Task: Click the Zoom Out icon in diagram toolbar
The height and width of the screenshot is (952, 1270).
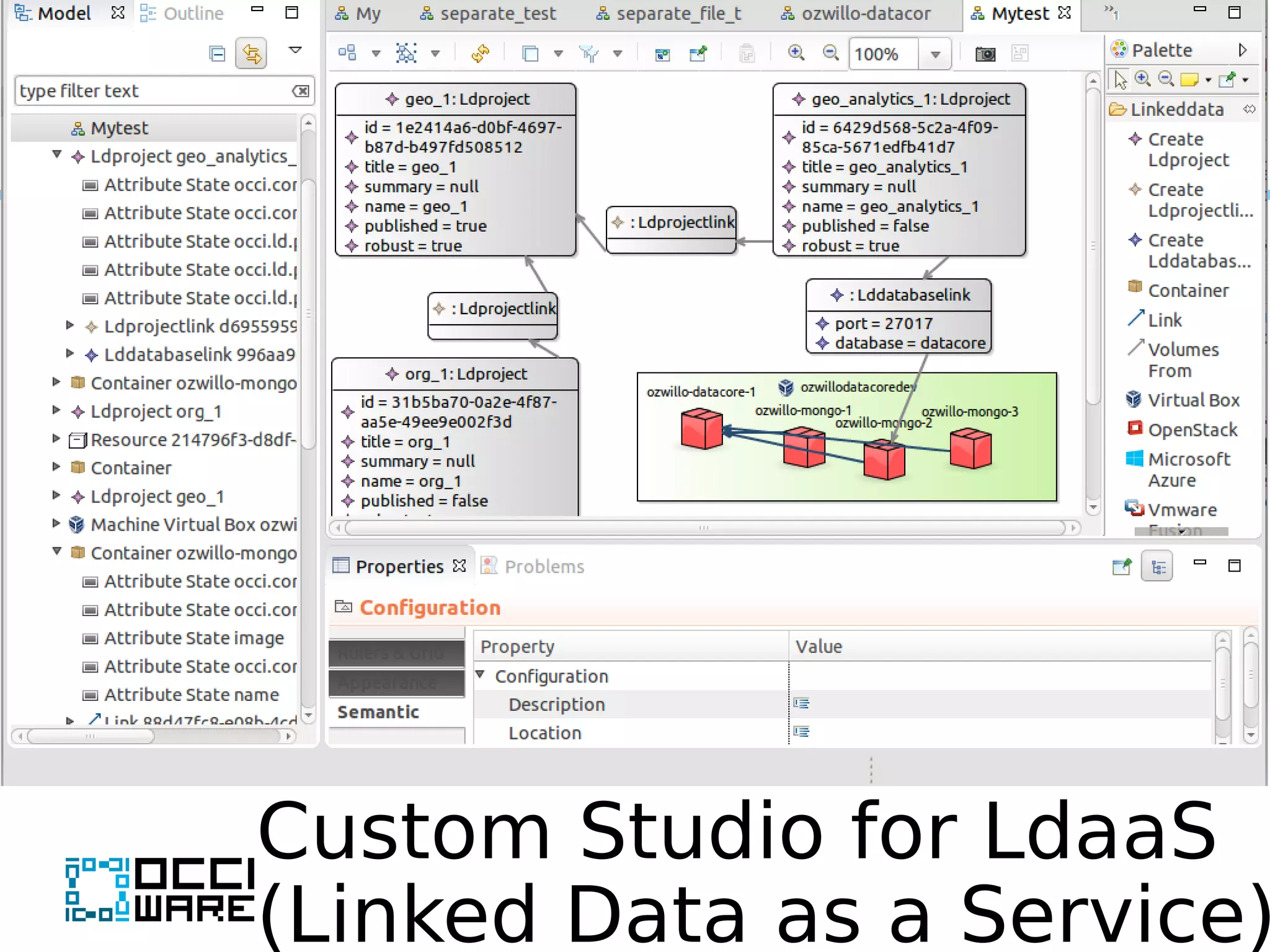Action: [831, 53]
